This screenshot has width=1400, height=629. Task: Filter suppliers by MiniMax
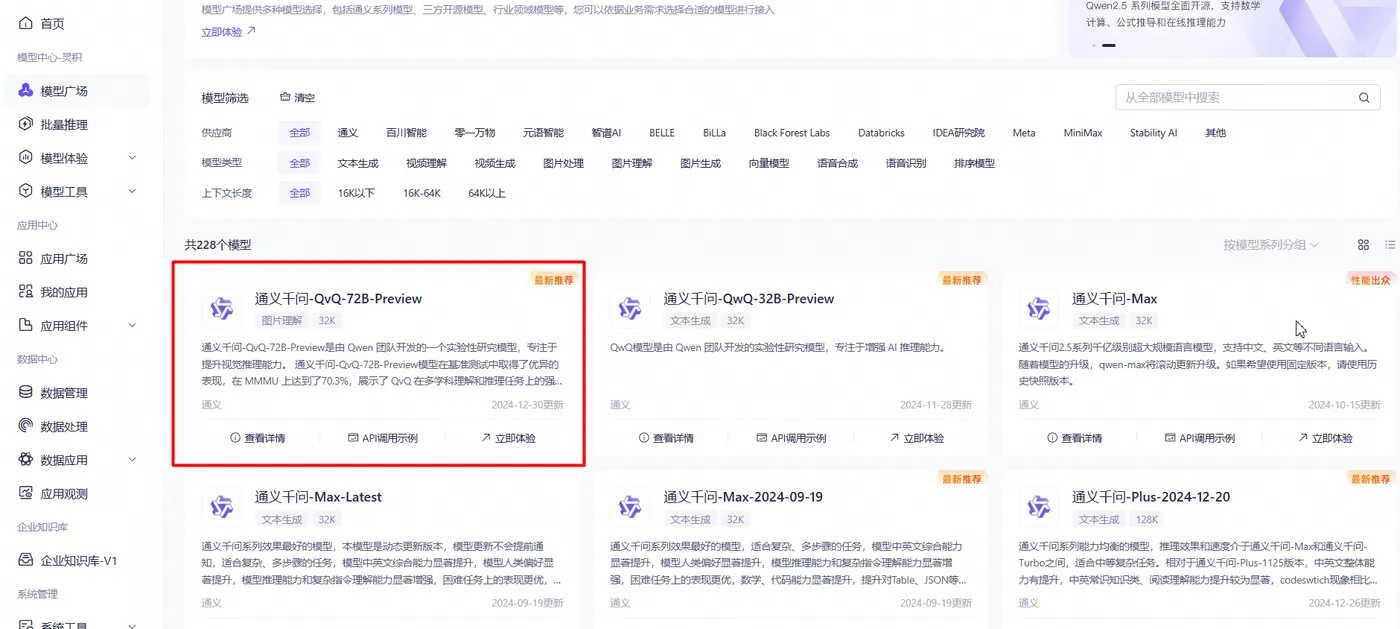pyautogui.click(x=1083, y=133)
